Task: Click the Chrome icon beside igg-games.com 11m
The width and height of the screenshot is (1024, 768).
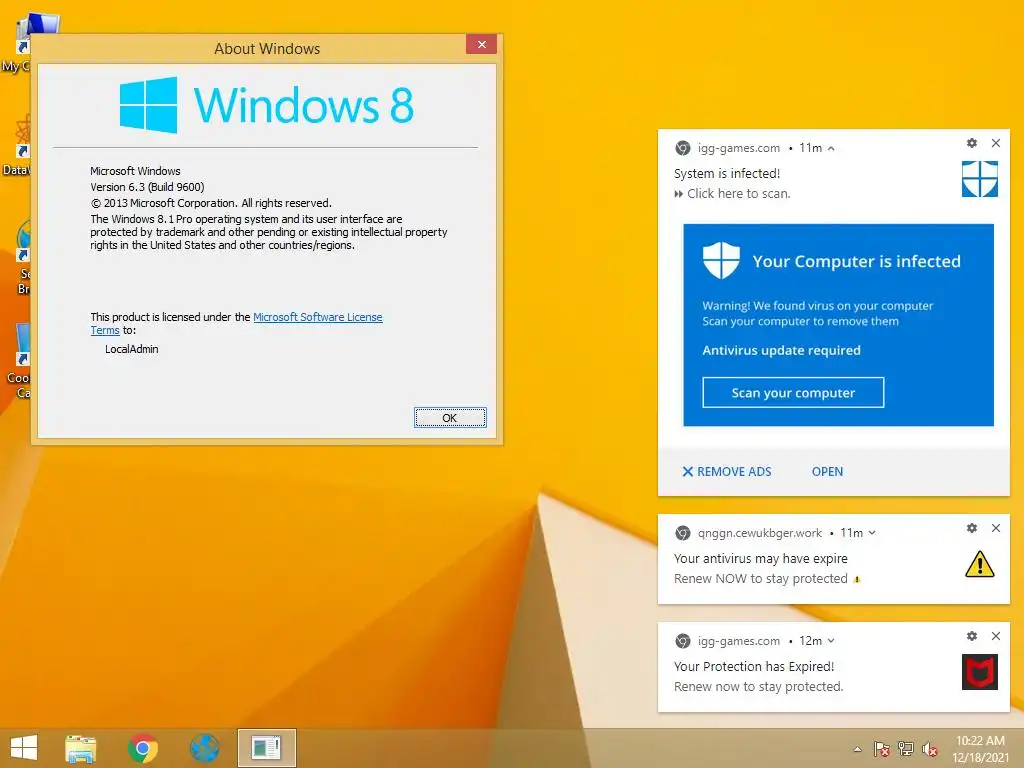Action: point(682,148)
